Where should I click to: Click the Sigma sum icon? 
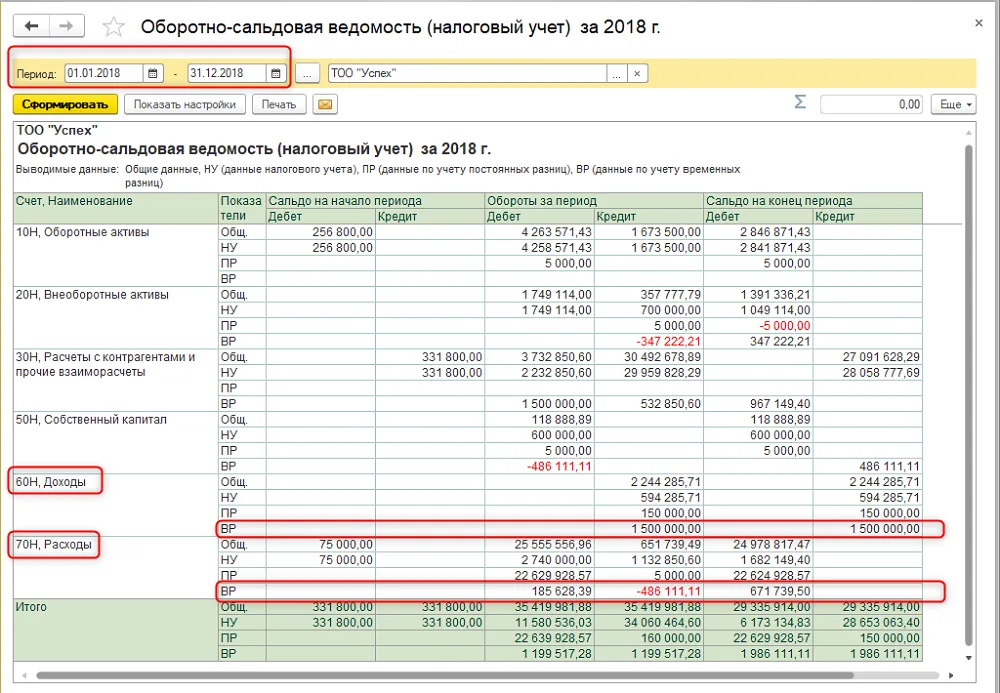[800, 102]
